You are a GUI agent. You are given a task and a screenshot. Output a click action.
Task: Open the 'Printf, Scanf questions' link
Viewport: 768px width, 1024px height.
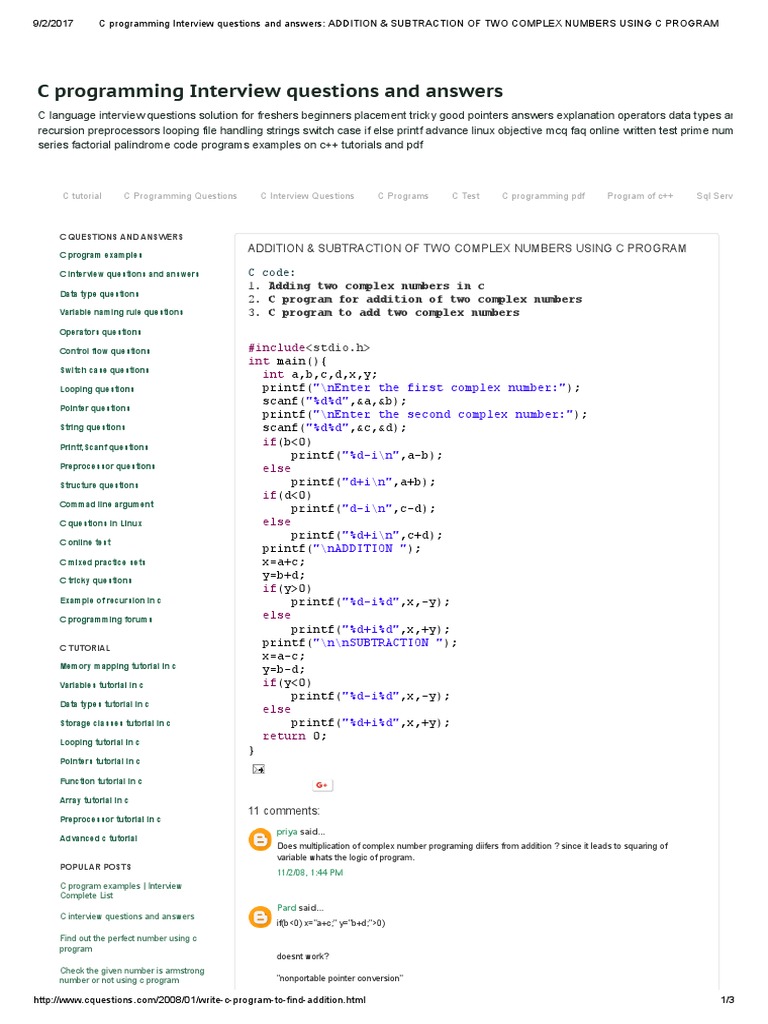coord(104,447)
